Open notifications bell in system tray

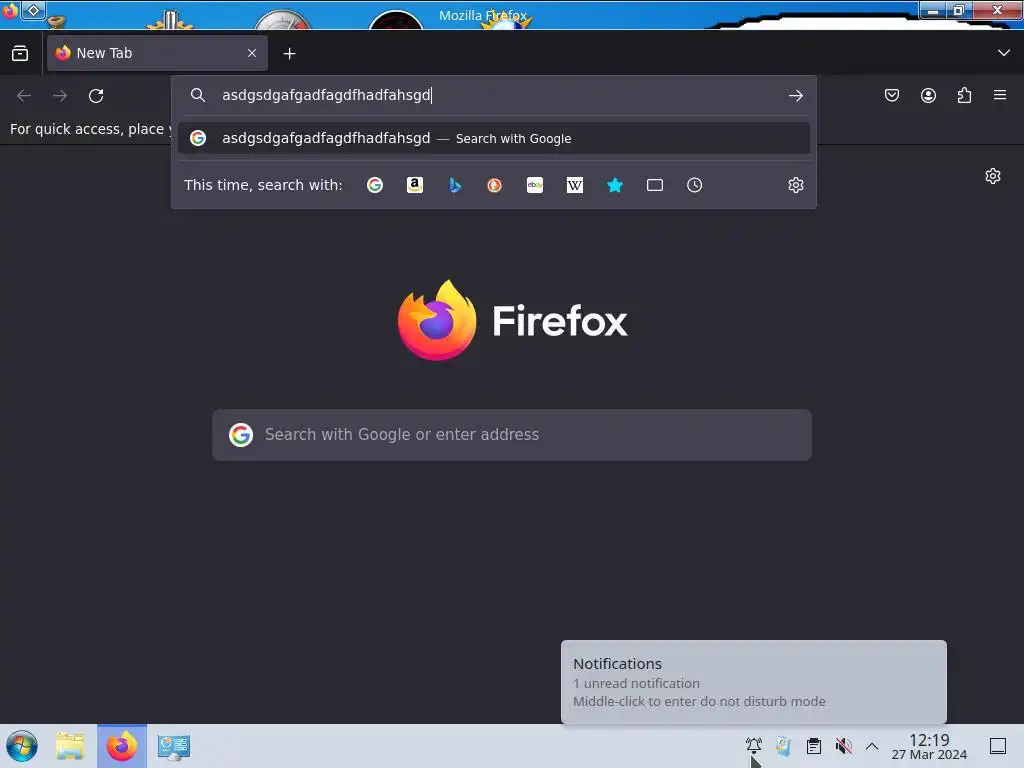[754, 746]
